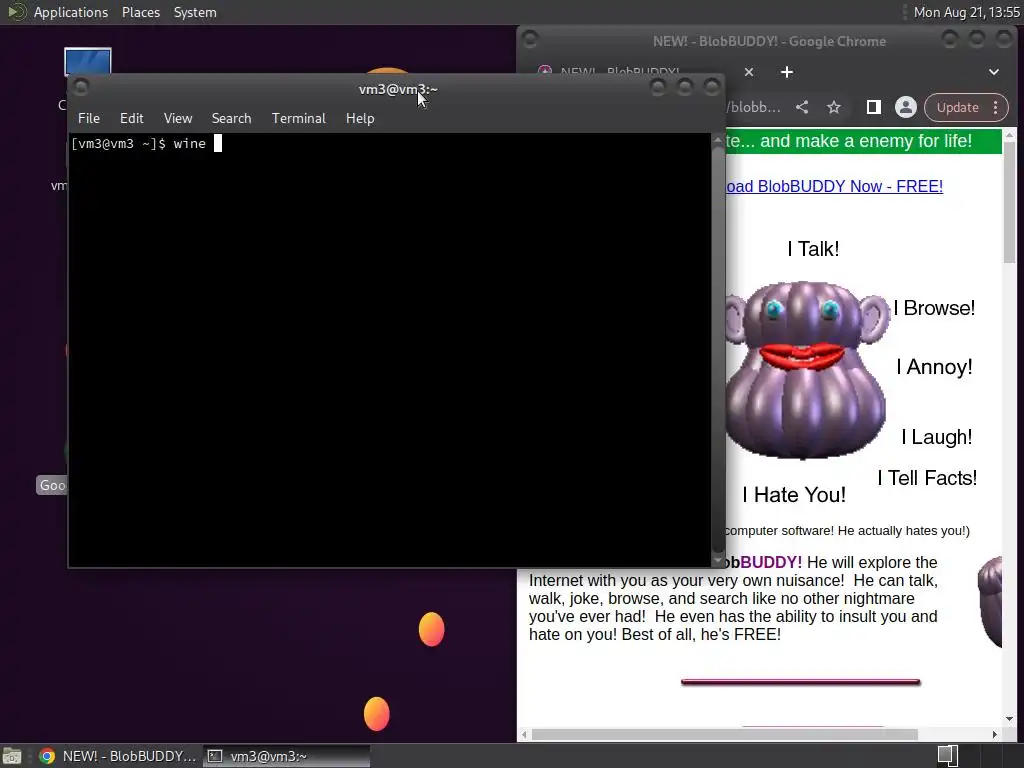Screen dimensions: 1024x768
Task: Click the terminal command prompt line
Action: tap(147, 144)
